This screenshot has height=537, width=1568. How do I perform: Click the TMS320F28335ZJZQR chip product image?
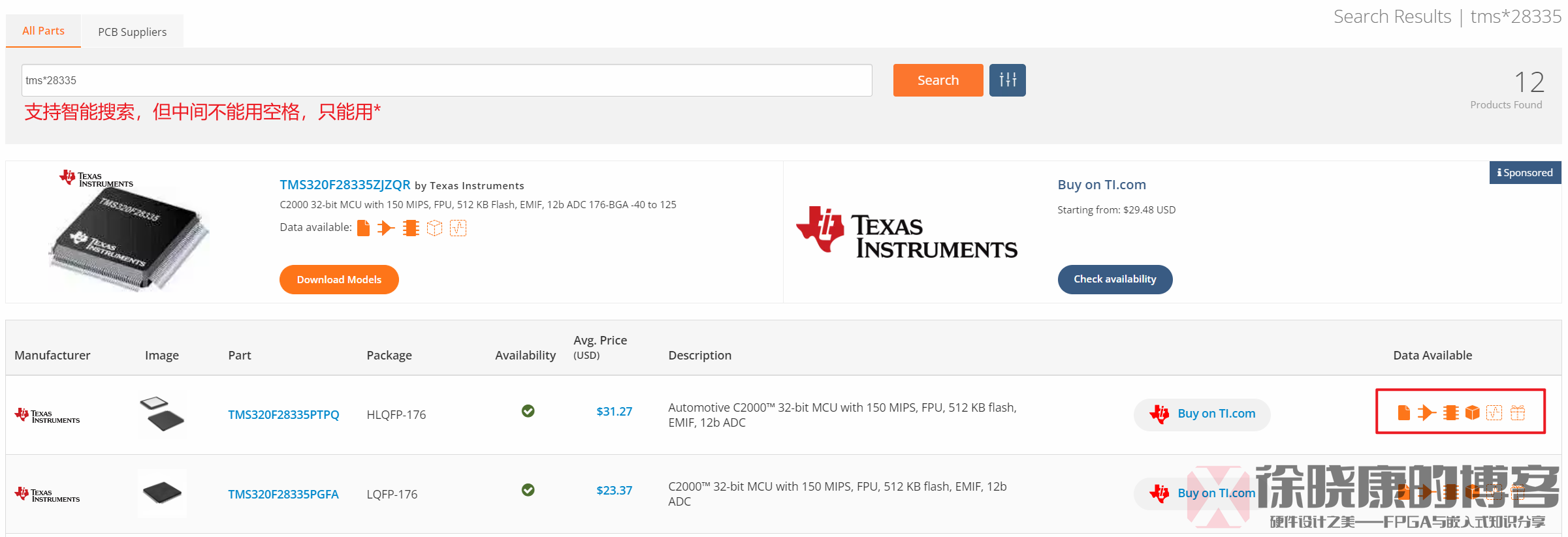click(x=129, y=232)
